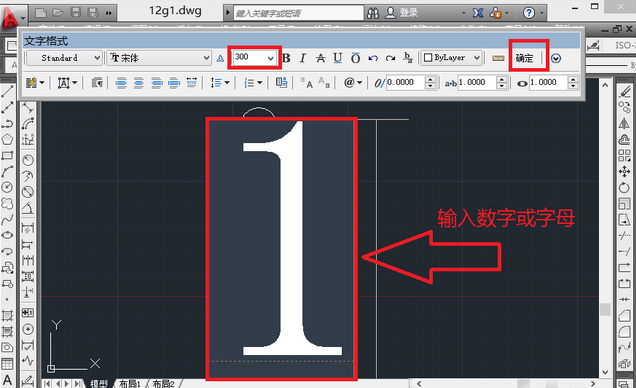Select the Rotate tool
Viewport: 636px width, 388px height.
point(625,187)
